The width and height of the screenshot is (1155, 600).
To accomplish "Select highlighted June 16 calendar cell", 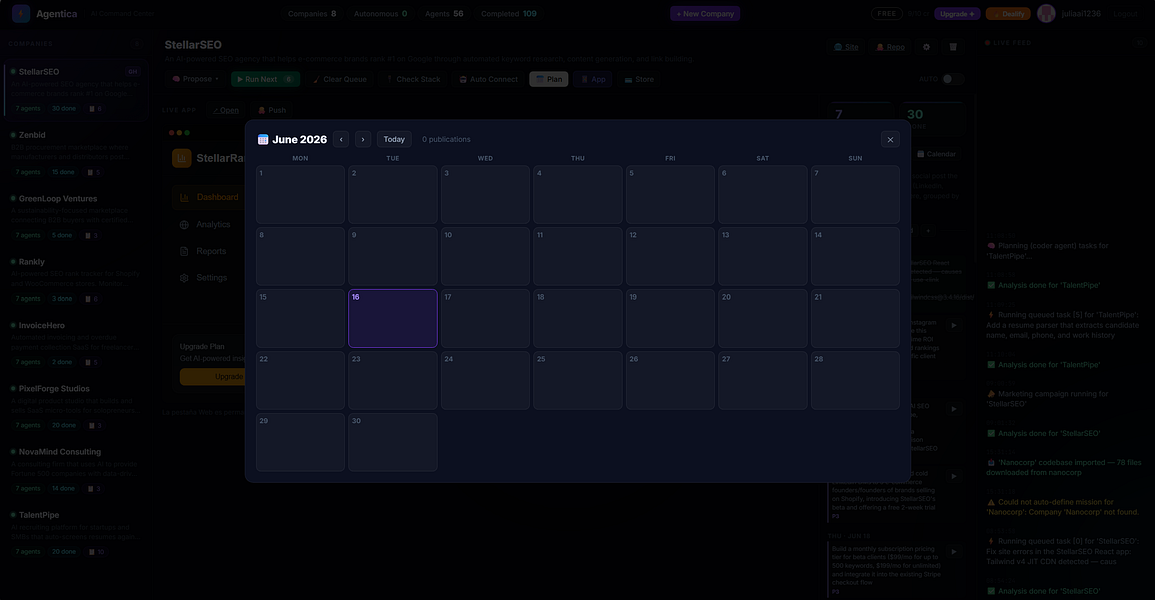I will (x=393, y=318).
